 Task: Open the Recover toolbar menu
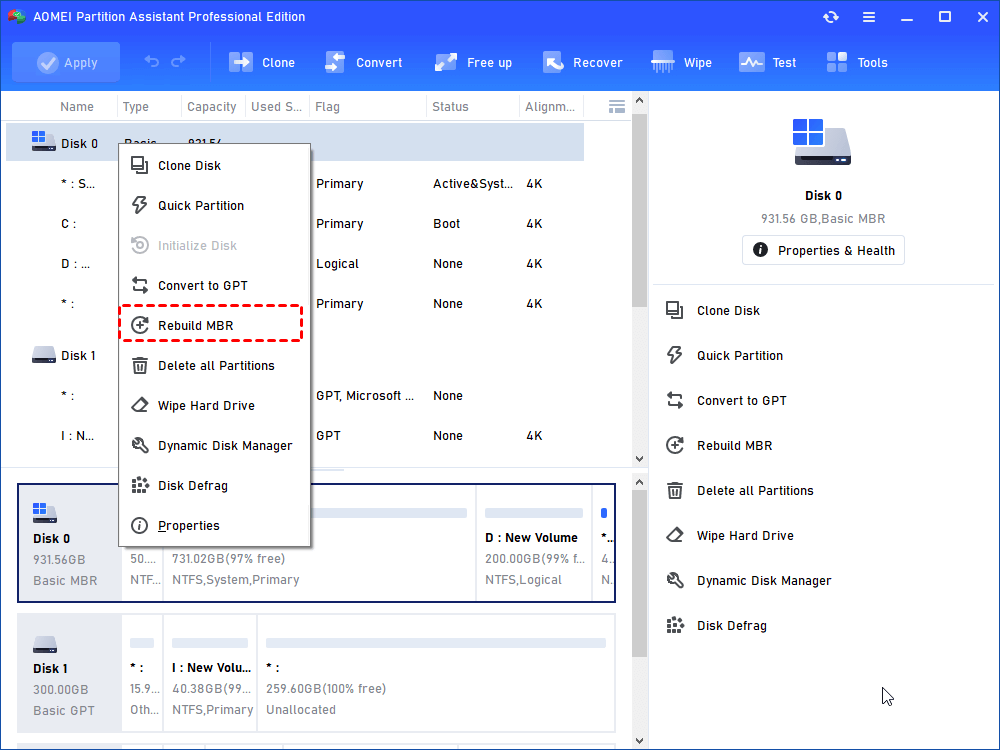[583, 62]
